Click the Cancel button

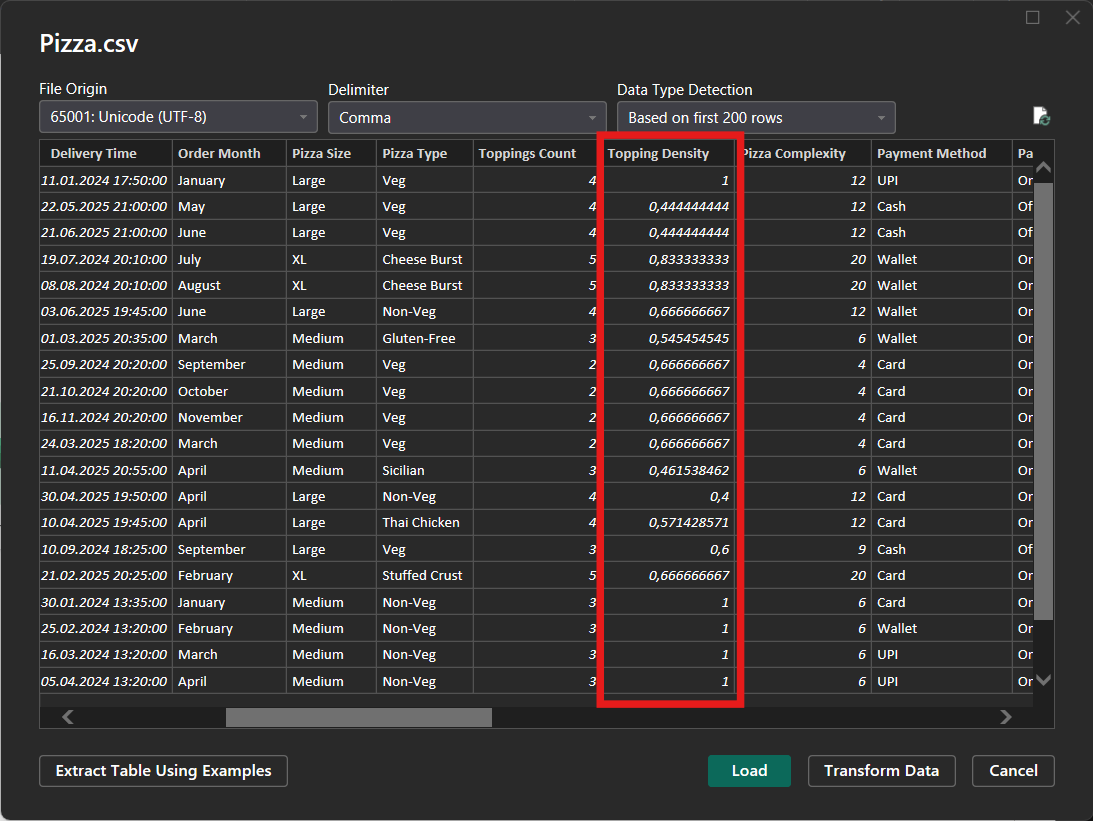point(1013,771)
